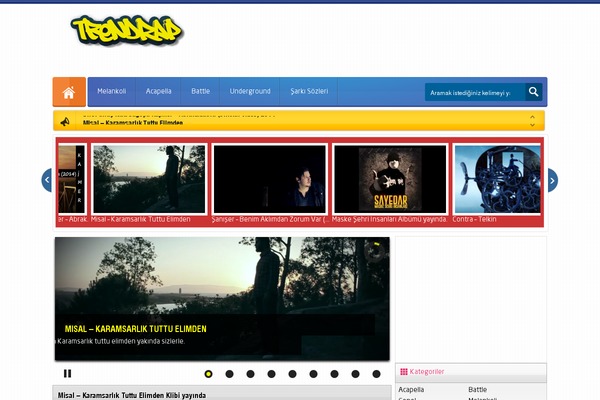Select the last slideshow dot
Screen dimensions: 600x400
[x=376, y=374]
